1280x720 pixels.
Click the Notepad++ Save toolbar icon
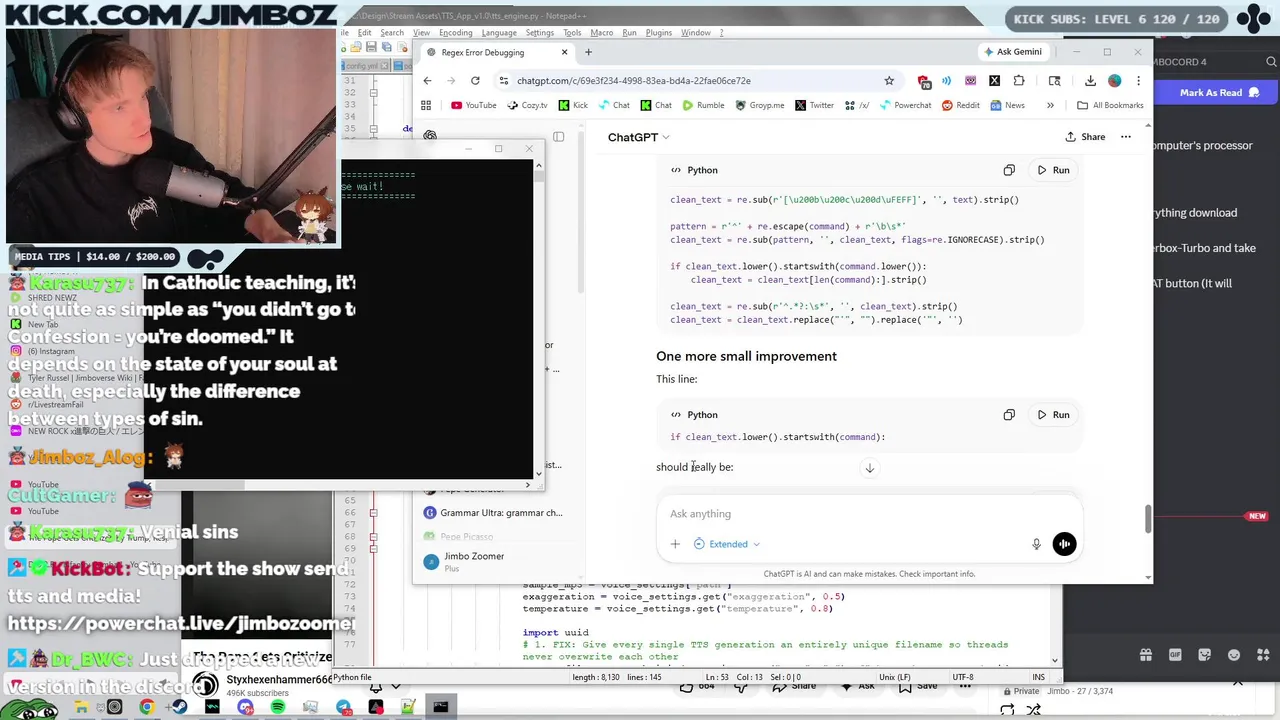coord(371,47)
